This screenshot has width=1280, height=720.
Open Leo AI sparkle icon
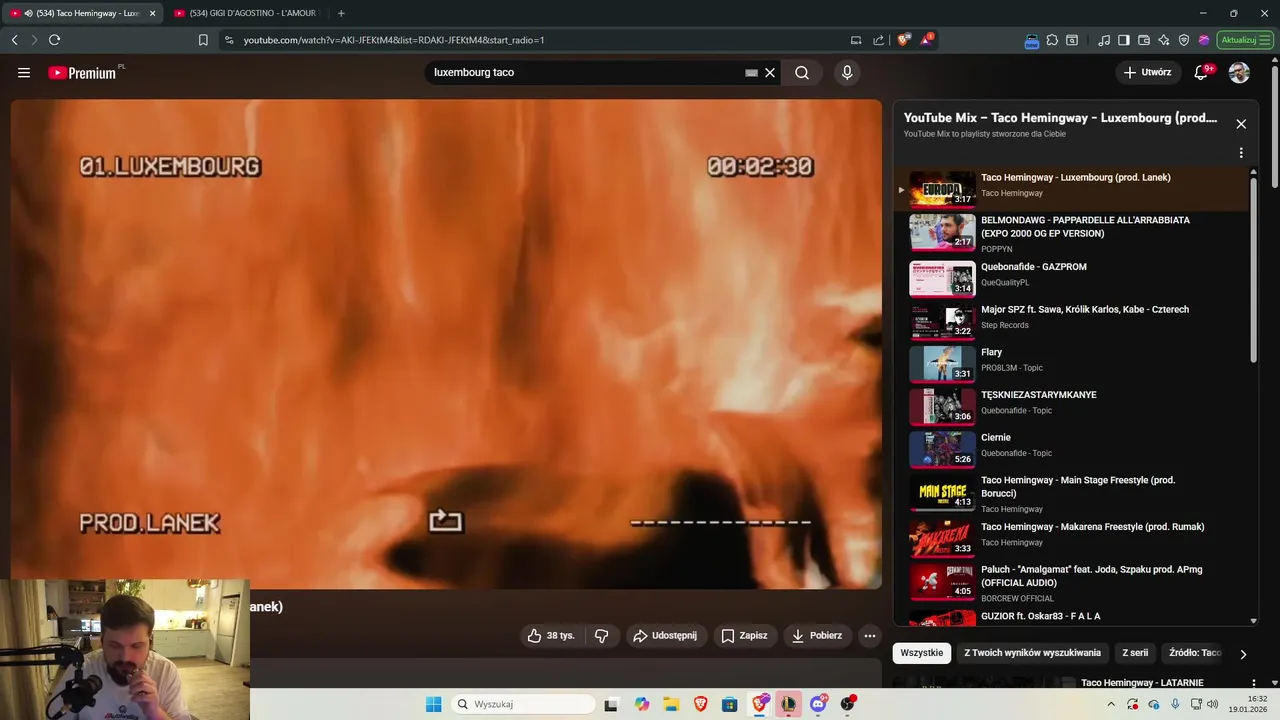point(1164,40)
